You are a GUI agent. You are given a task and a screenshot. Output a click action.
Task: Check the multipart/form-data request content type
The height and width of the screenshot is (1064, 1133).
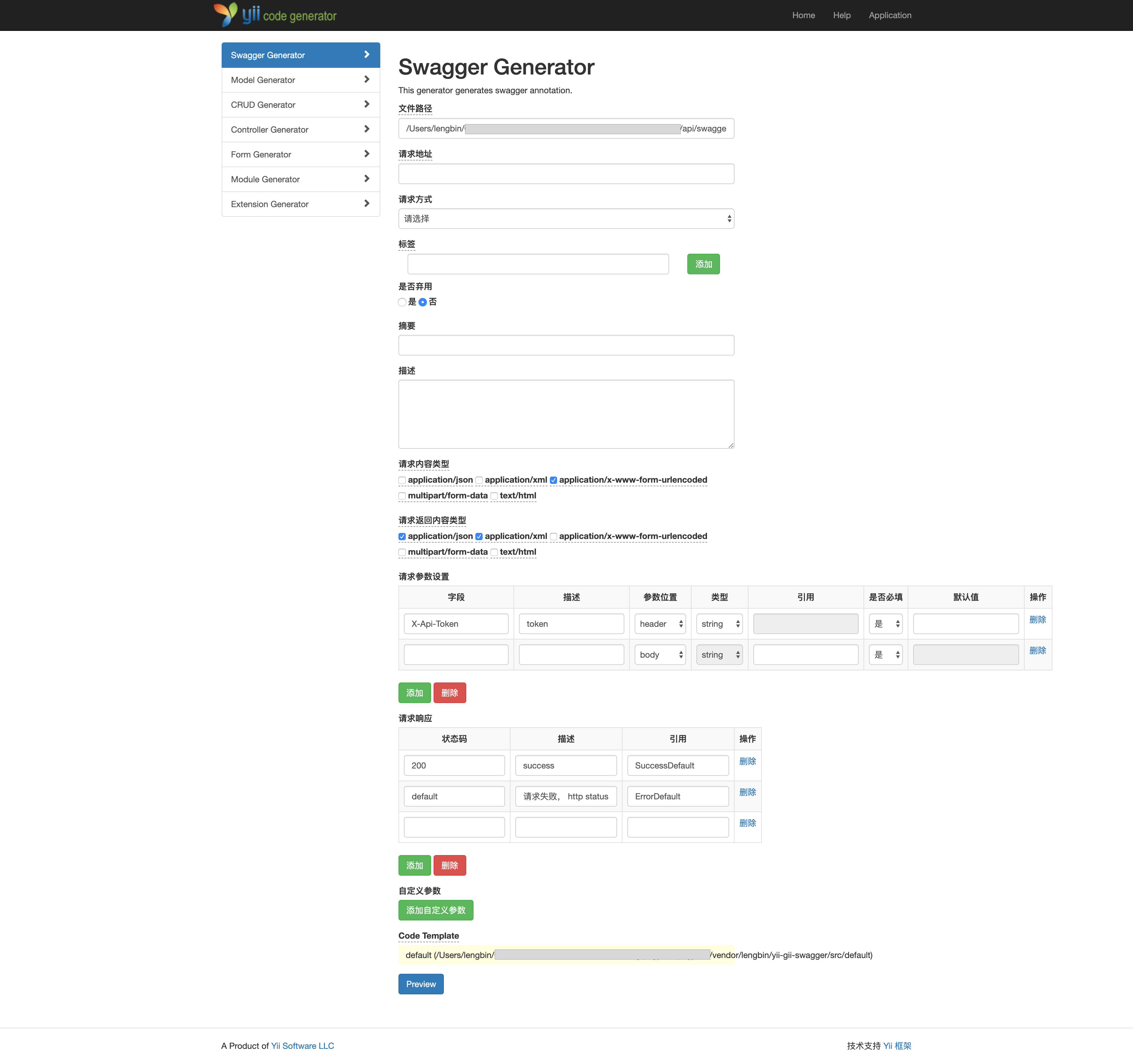[402, 496]
